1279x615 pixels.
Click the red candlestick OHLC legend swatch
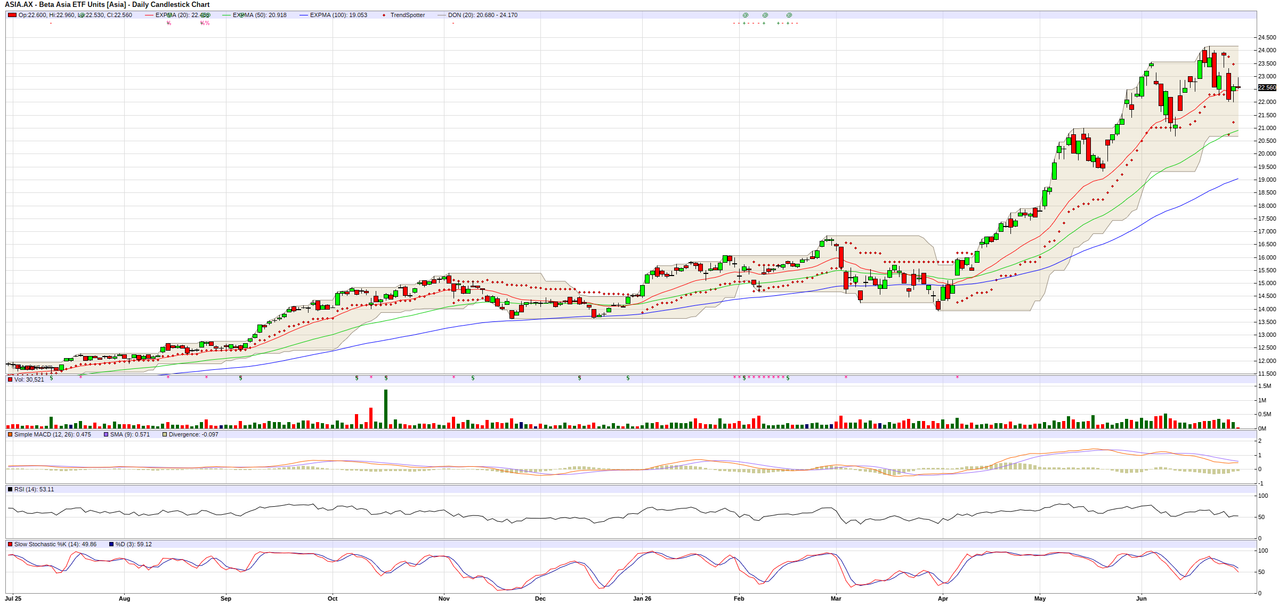click(x=12, y=15)
